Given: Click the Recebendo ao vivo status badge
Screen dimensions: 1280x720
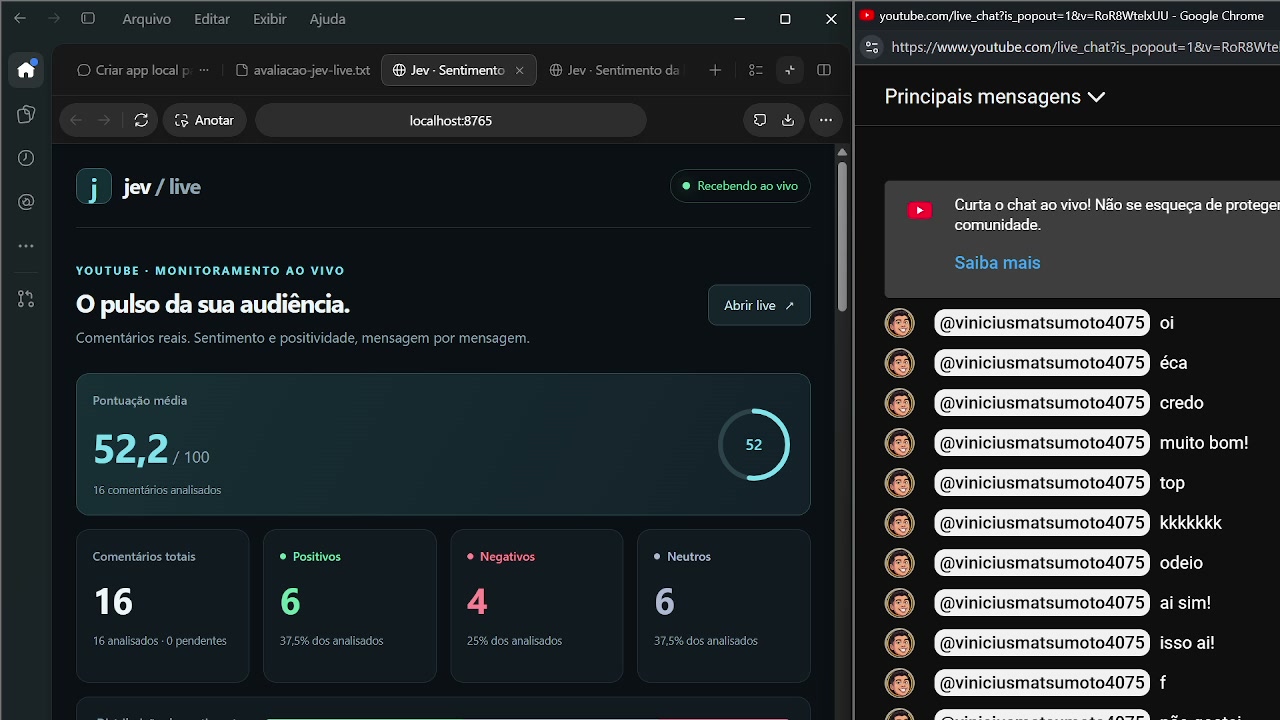Looking at the screenshot, I should (740, 186).
